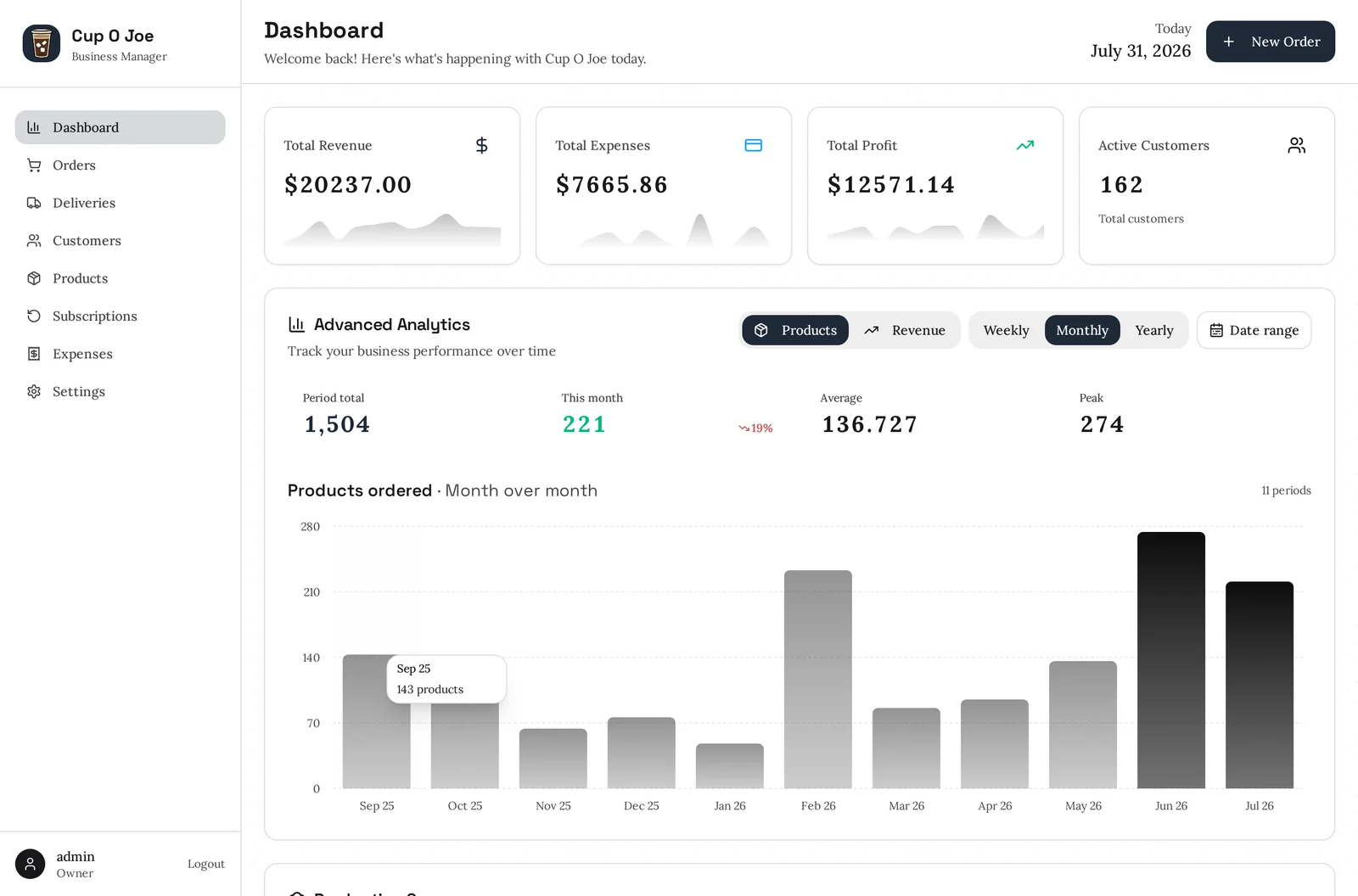Image resolution: width=1358 pixels, height=896 pixels.
Task: Click the Nov 25 bar
Action: point(553,759)
